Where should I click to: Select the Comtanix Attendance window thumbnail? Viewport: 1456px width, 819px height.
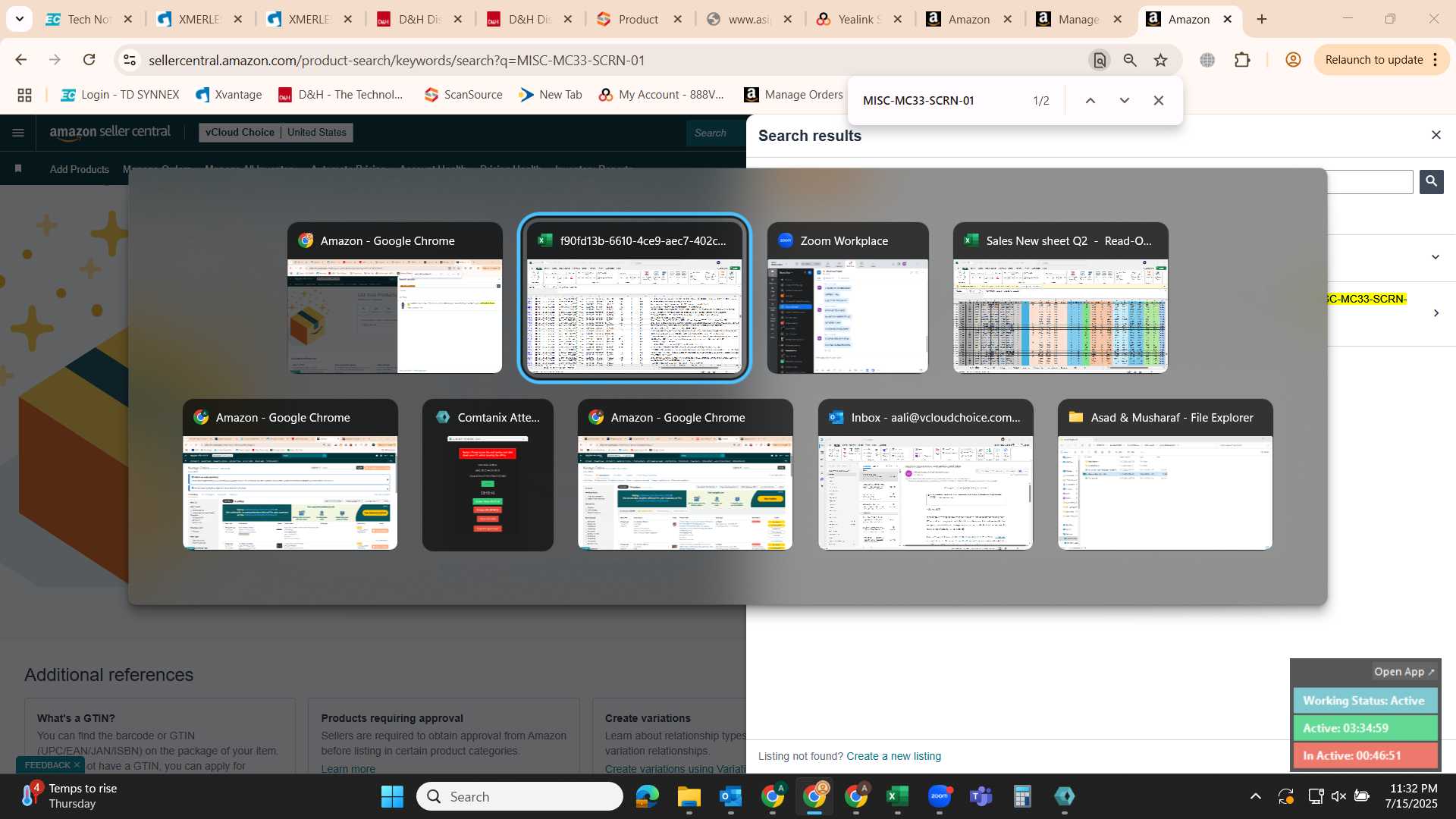pos(488,475)
